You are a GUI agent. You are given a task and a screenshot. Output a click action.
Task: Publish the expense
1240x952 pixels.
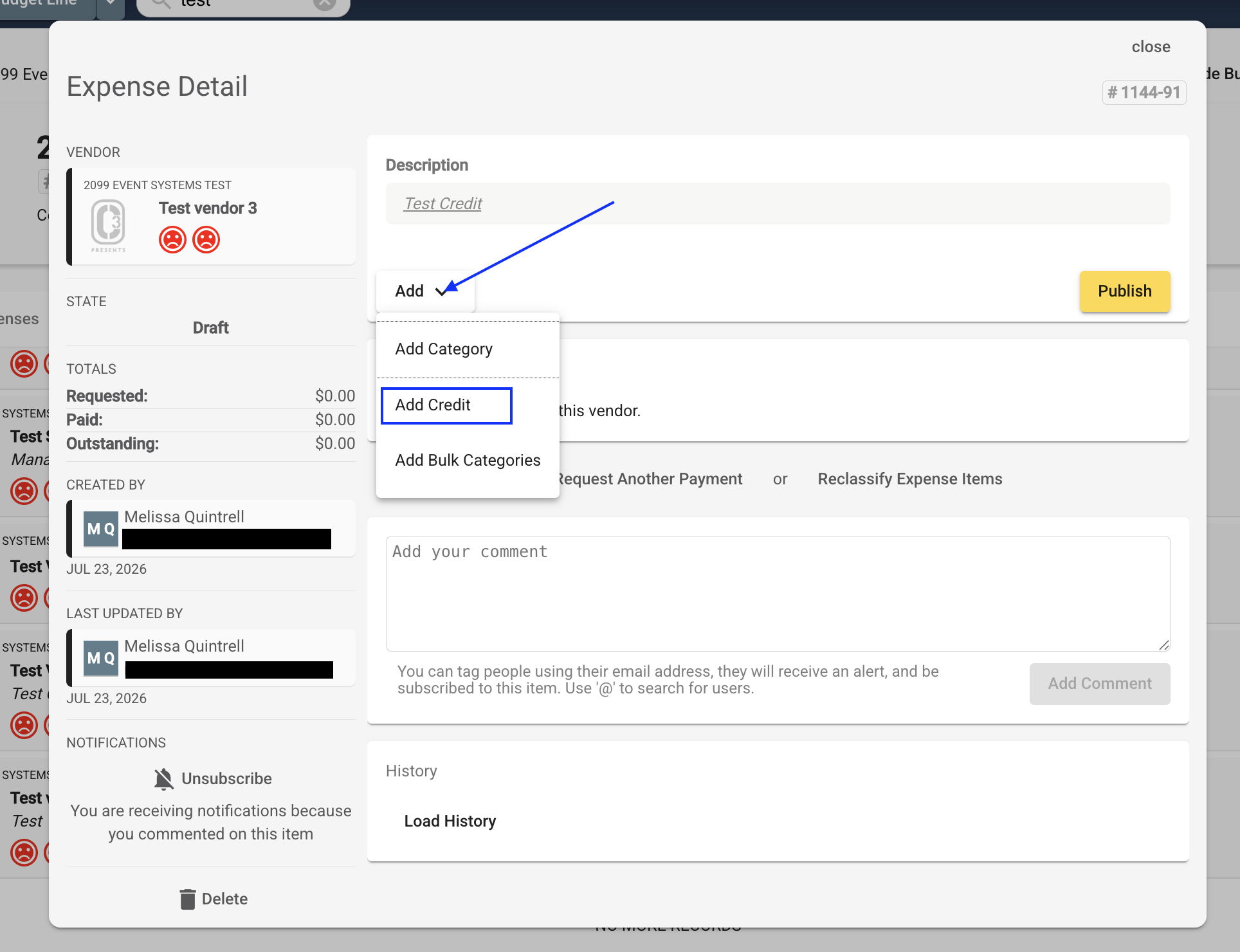[1124, 291]
